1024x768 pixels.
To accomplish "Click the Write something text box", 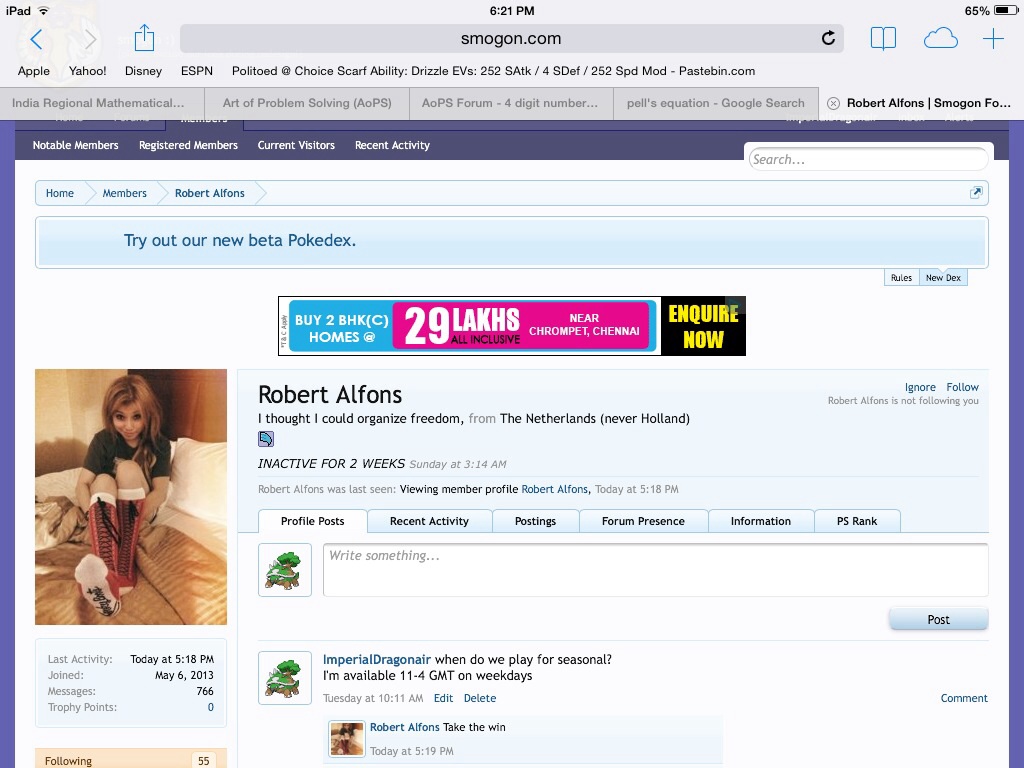I will (x=655, y=569).
